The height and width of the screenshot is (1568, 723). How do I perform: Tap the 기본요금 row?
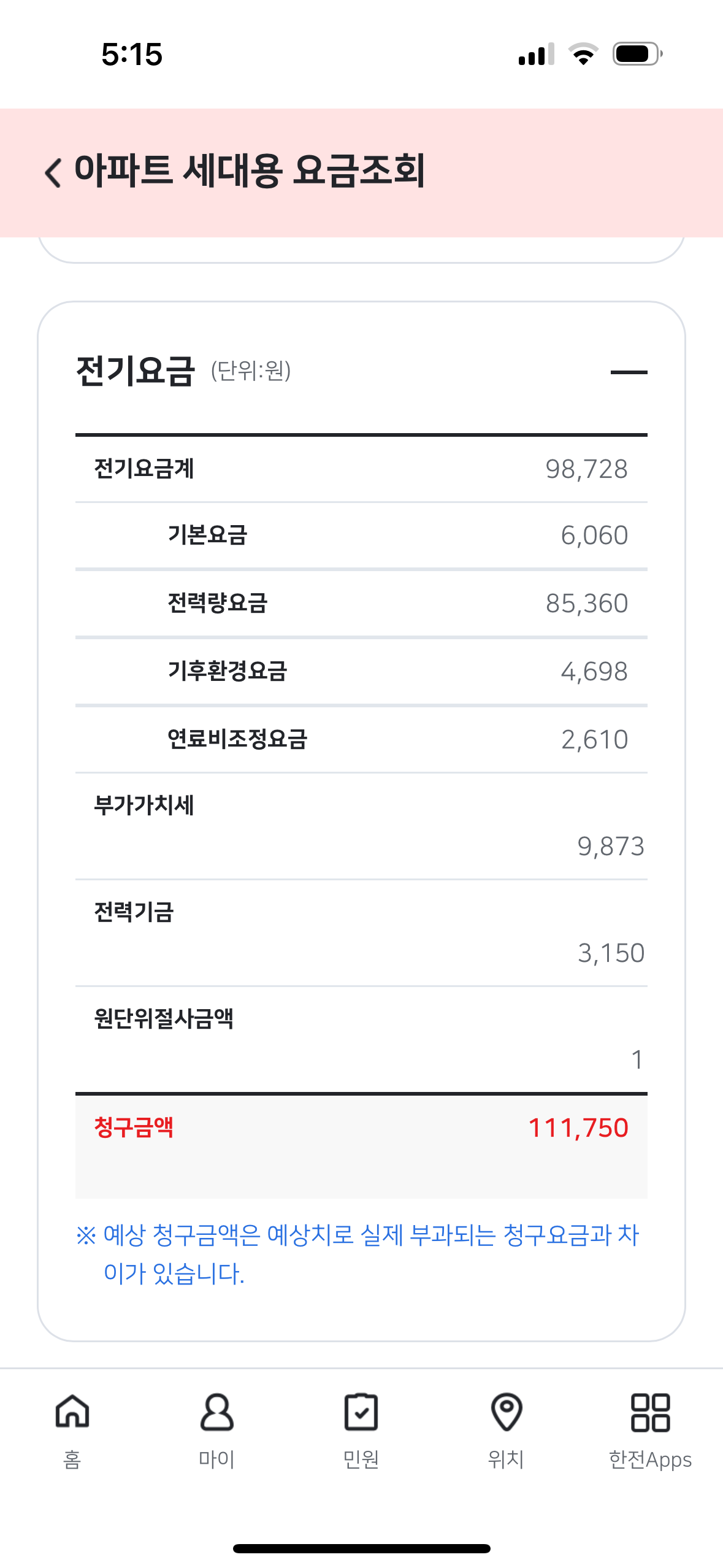pos(361,536)
